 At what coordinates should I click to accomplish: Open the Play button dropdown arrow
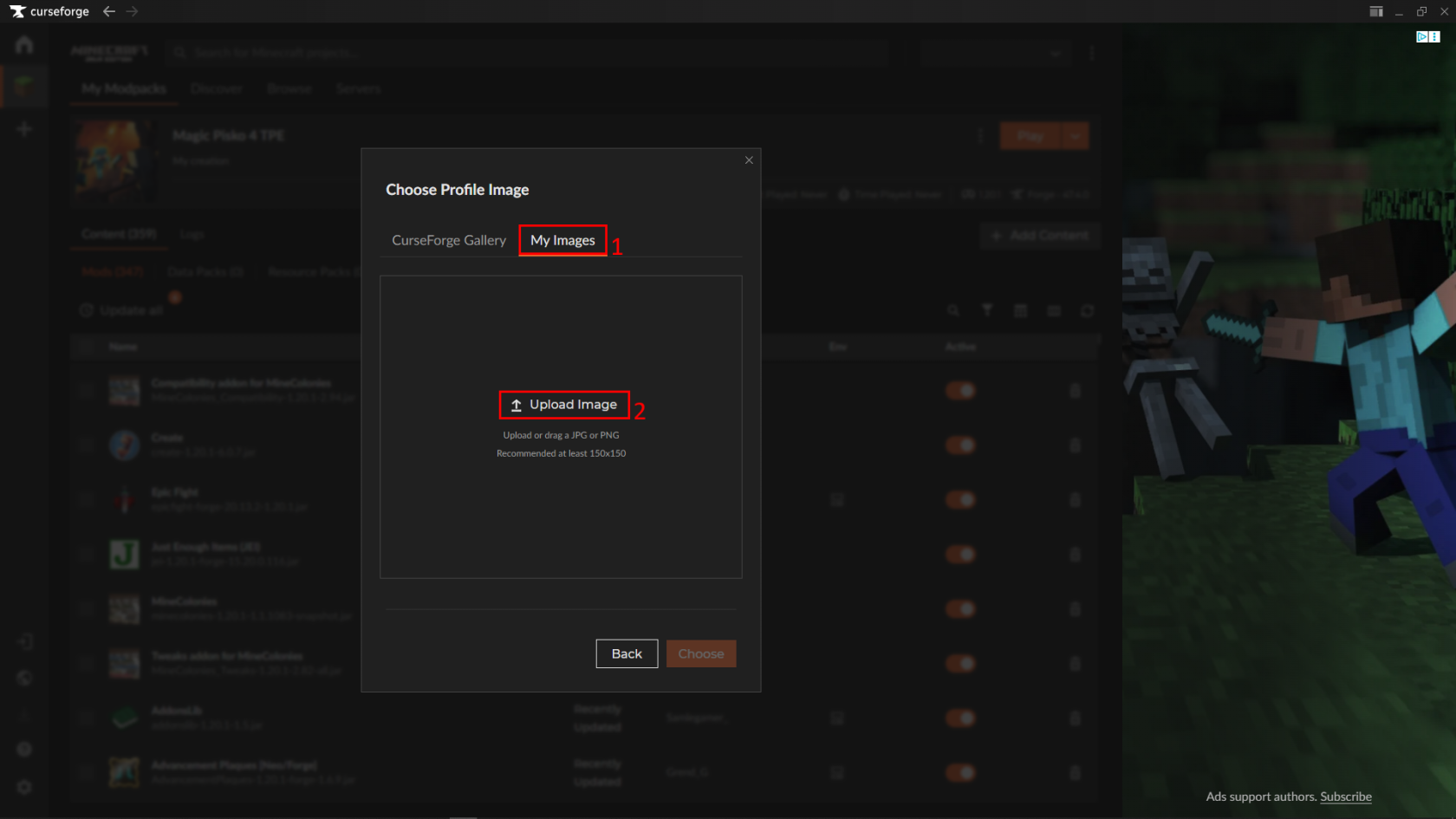point(1074,135)
